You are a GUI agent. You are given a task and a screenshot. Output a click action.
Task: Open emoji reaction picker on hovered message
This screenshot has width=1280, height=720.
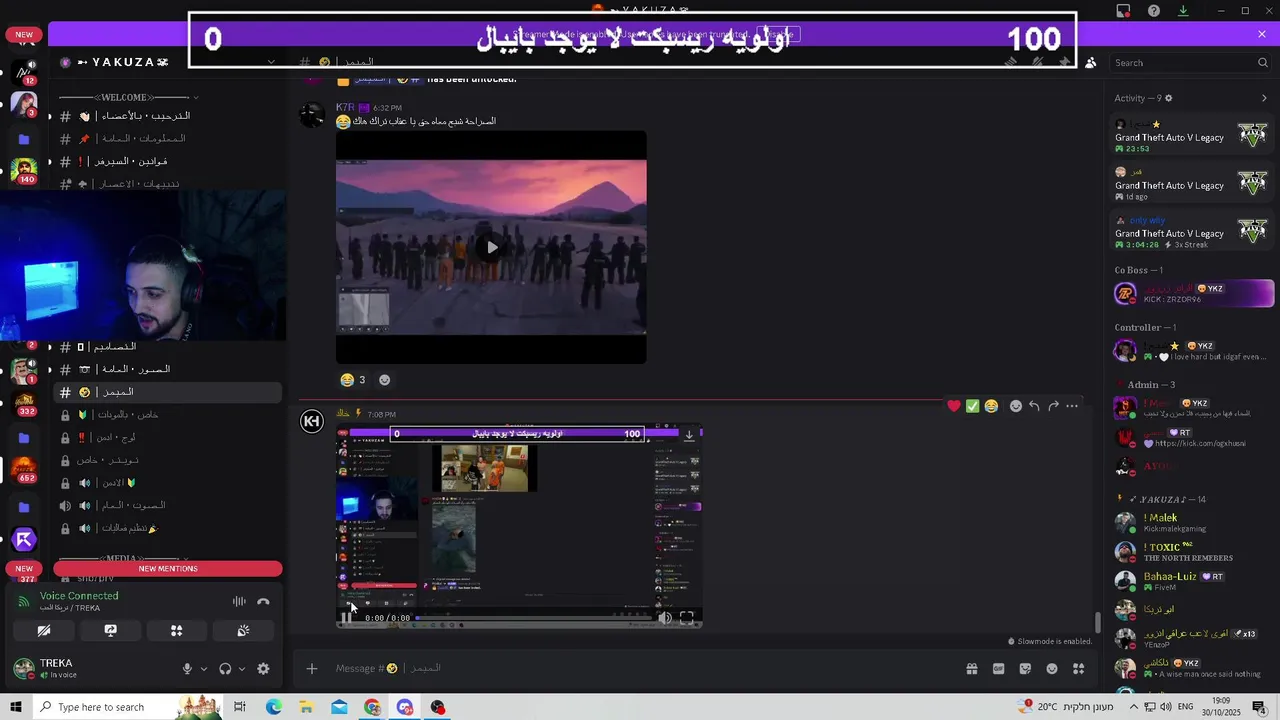tap(1015, 406)
